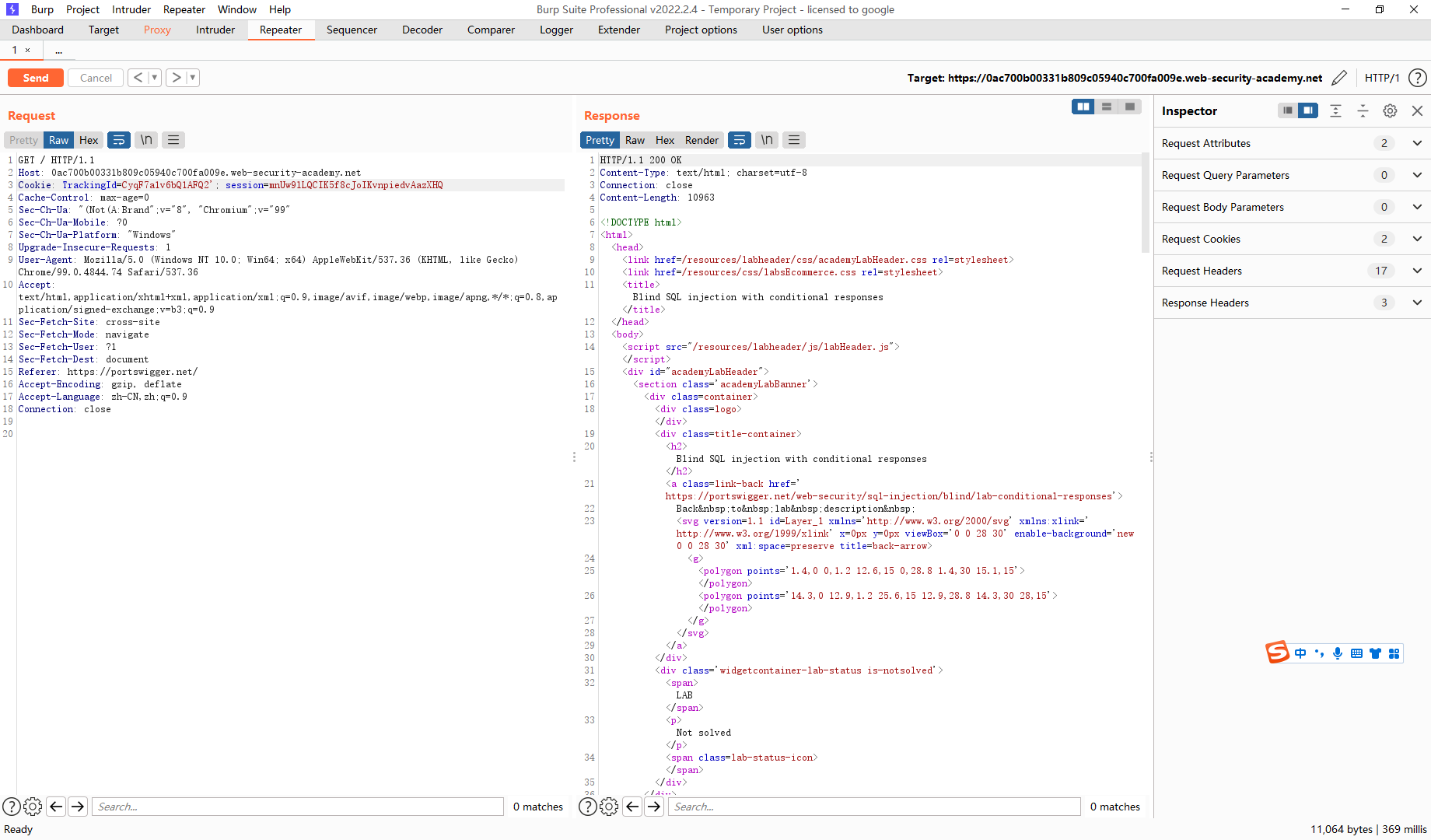1431x840 pixels.
Task: Toggle word wrap in Response viewer
Action: (740, 140)
